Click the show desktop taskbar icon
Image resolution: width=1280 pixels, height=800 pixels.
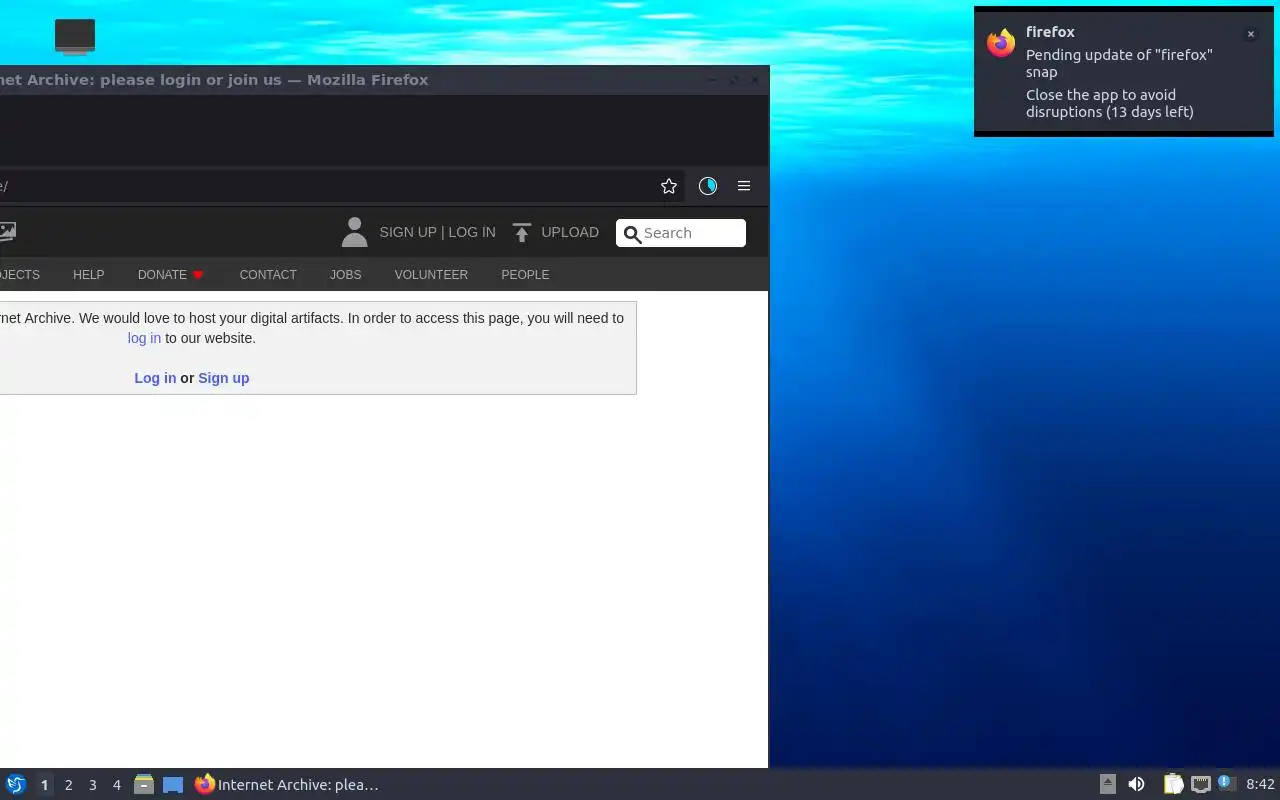173,785
